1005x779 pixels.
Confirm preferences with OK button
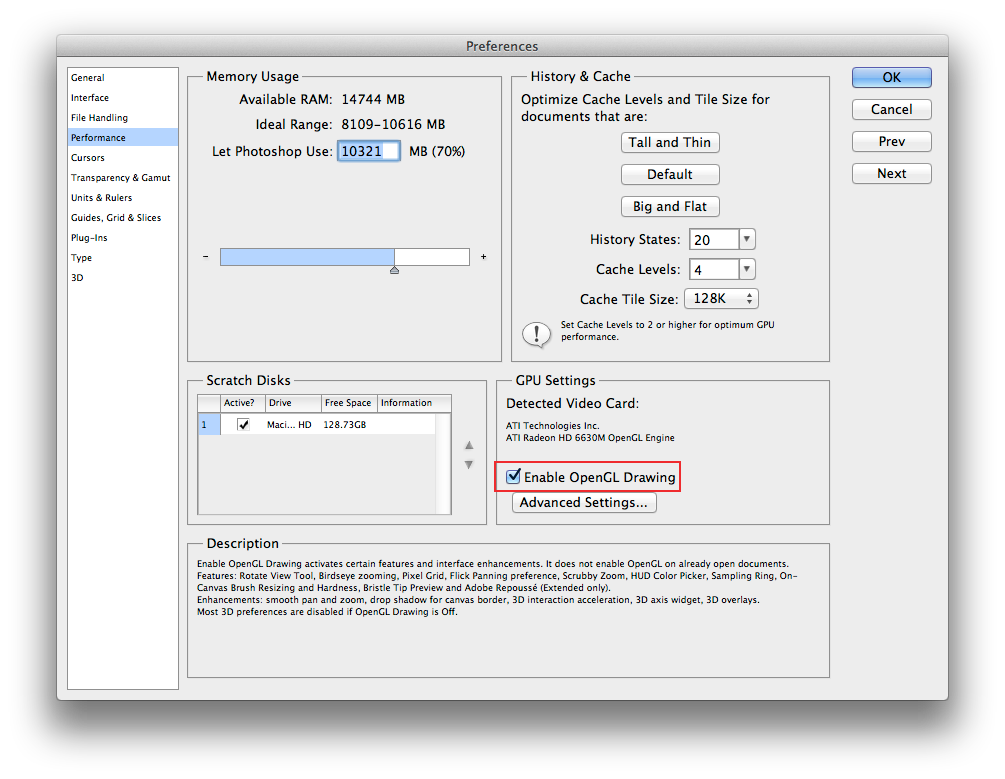point(892,78)
